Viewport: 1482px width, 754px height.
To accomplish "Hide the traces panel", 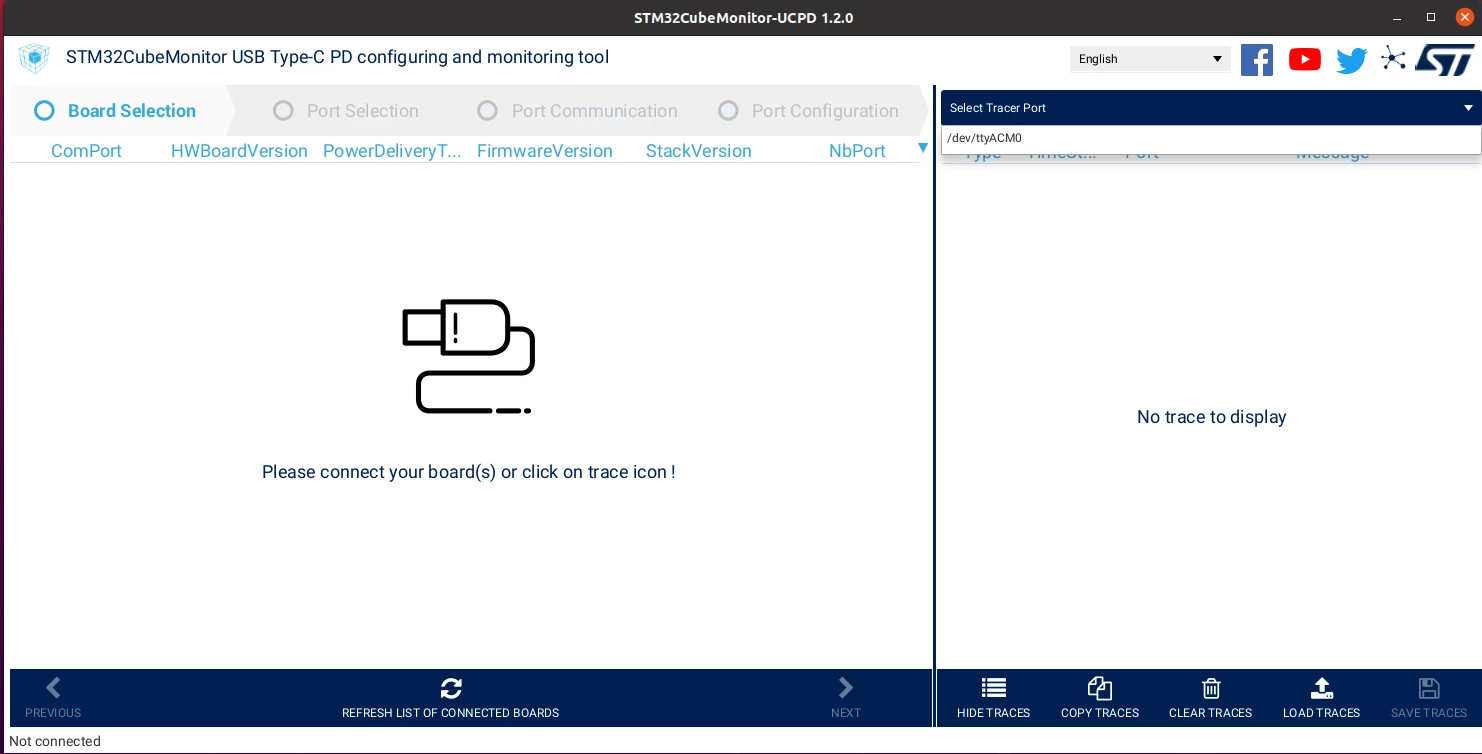I will (993, 698).
